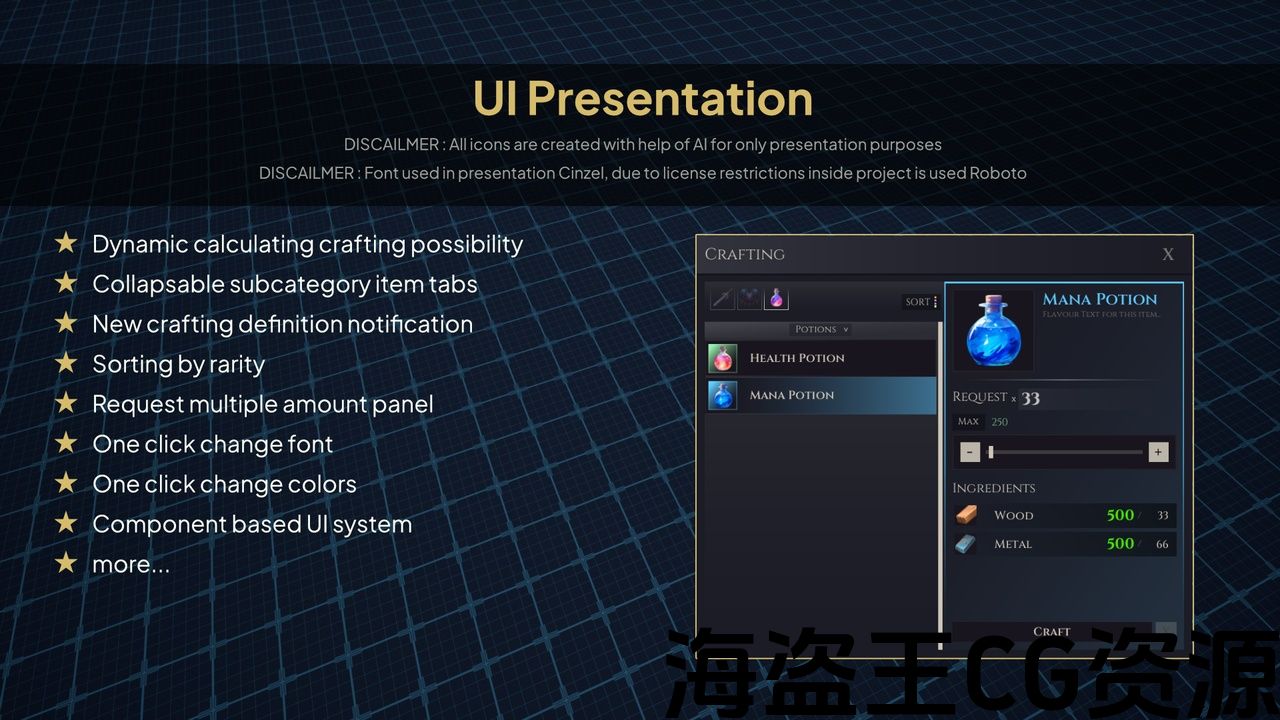1280x720 pixels.
Task: Click the Wood ingredient plank icon
Action: (x=966, y=515)
